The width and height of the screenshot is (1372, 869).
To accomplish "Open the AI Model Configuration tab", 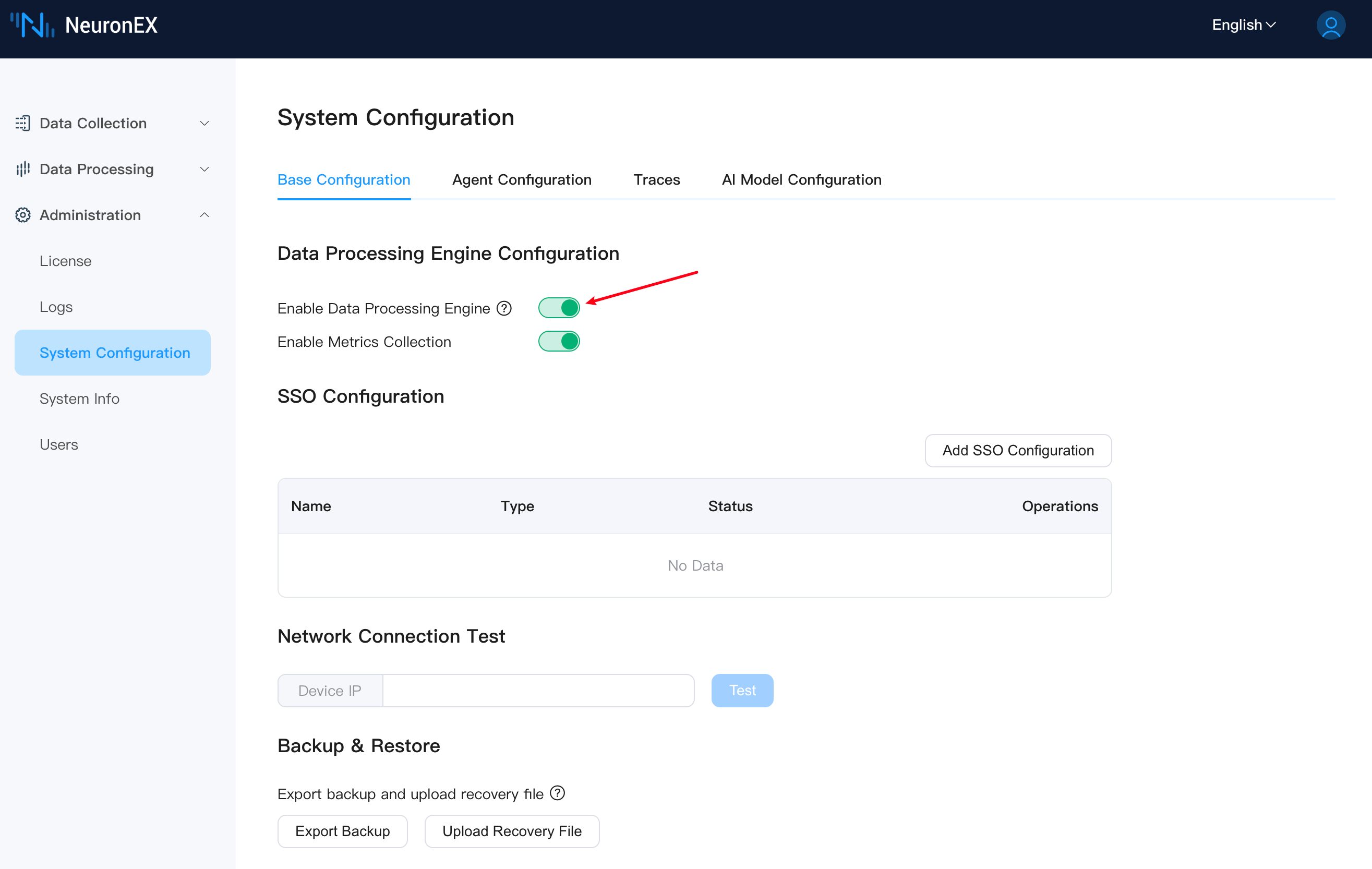I will point(801,179).
